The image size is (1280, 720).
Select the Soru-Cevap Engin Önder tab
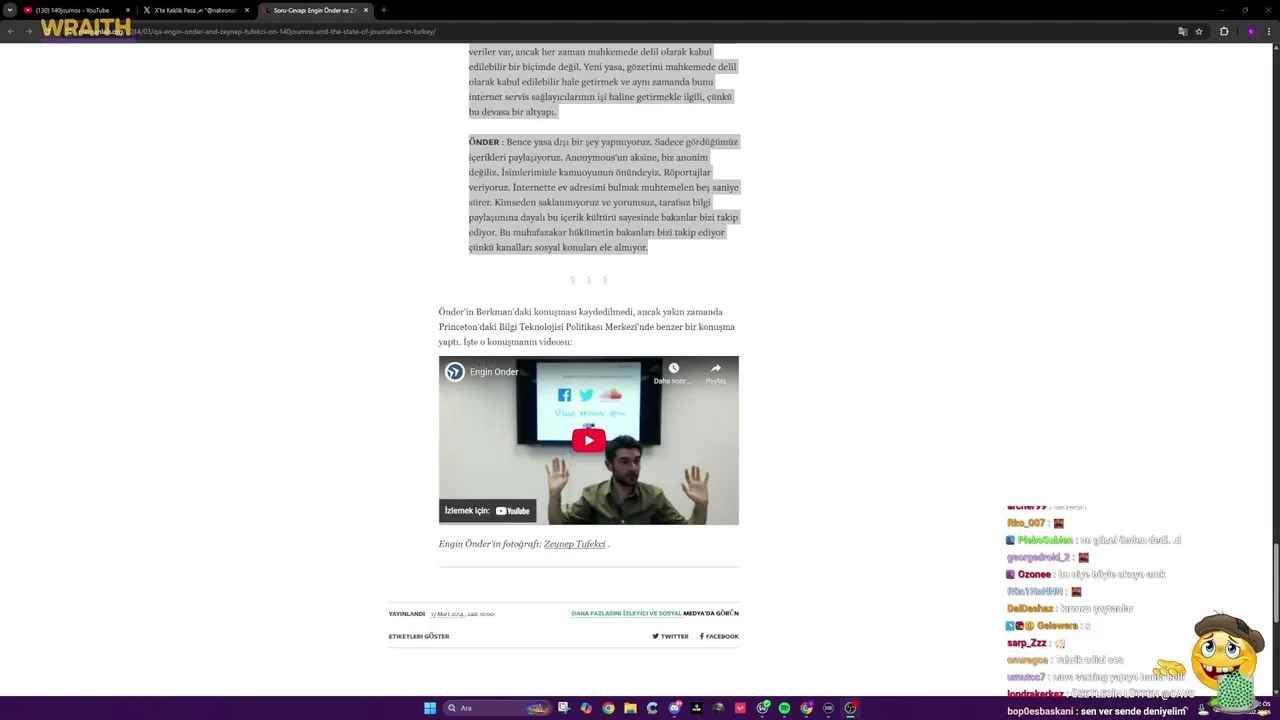(x=315, y=10)
